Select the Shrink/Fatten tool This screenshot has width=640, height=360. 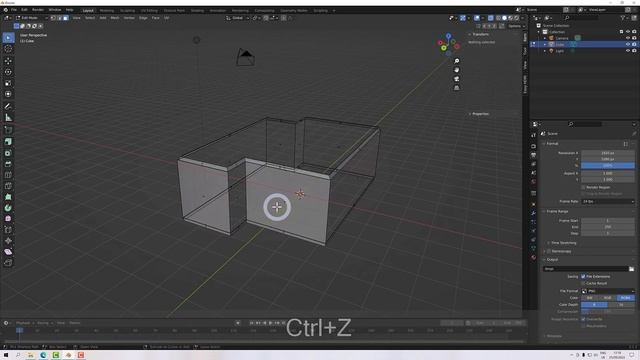click(x=8, y=241)
